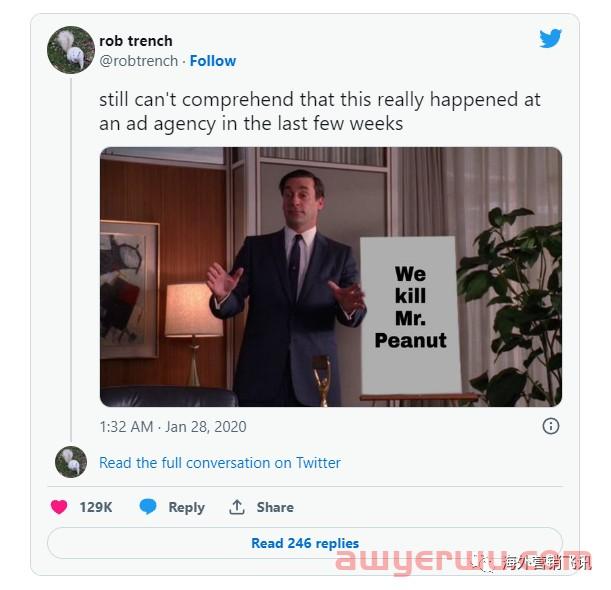
Task: Open rob trench's large profile avatar
Action: click(x=70, y=50)
